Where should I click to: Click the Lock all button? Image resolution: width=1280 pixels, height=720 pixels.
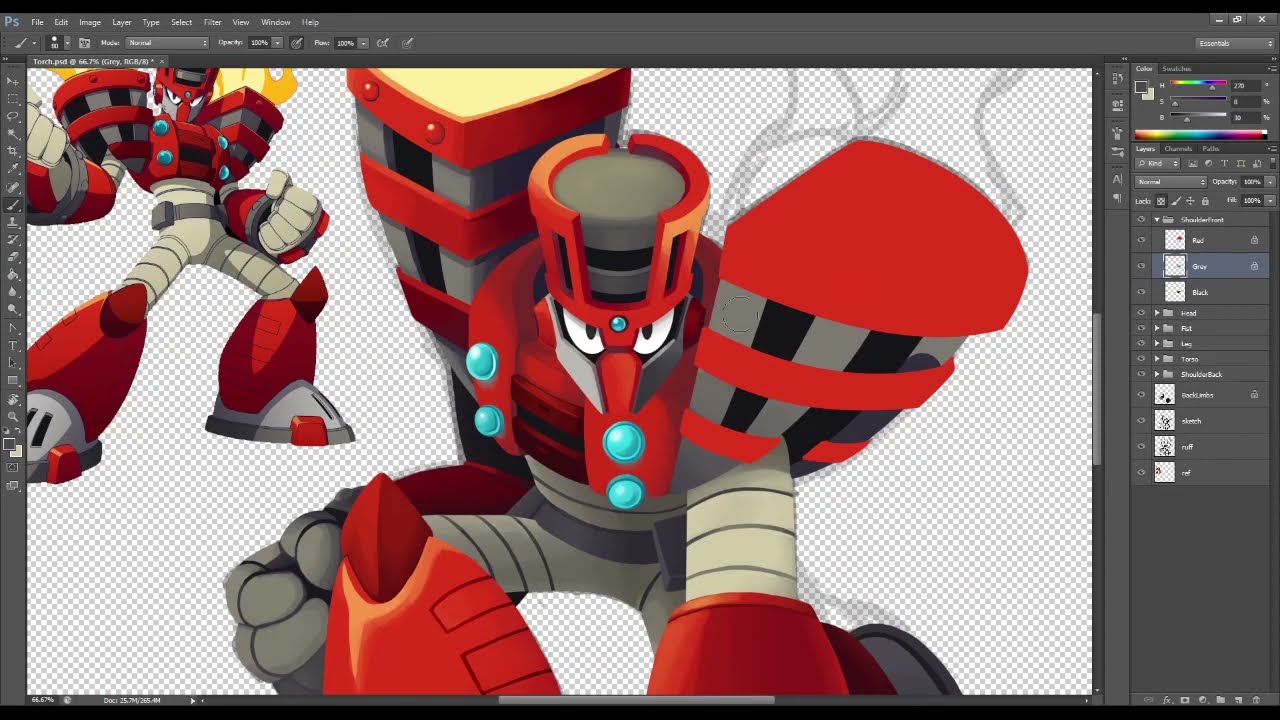point(1204,201)
